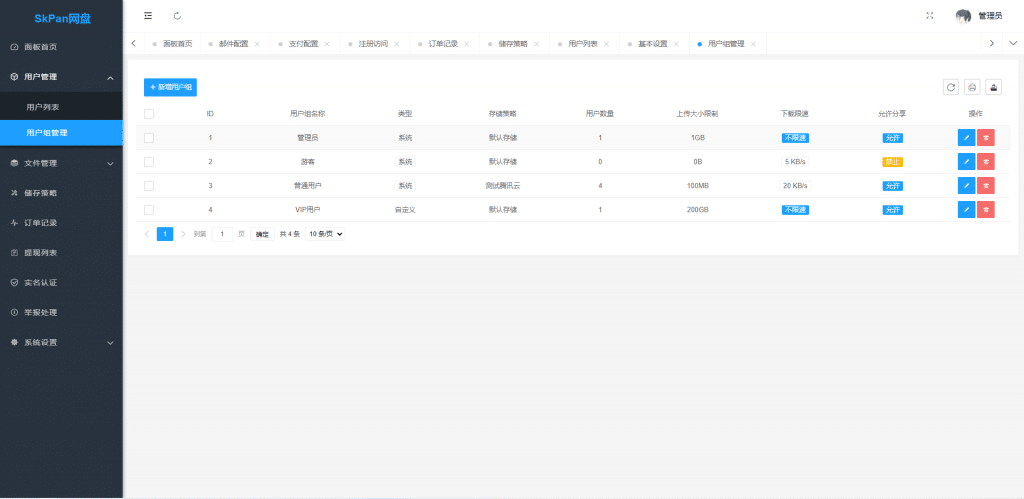1024x499 pixels.
Task: Delete the 普通用户 user group
Action: coord(986,185)
